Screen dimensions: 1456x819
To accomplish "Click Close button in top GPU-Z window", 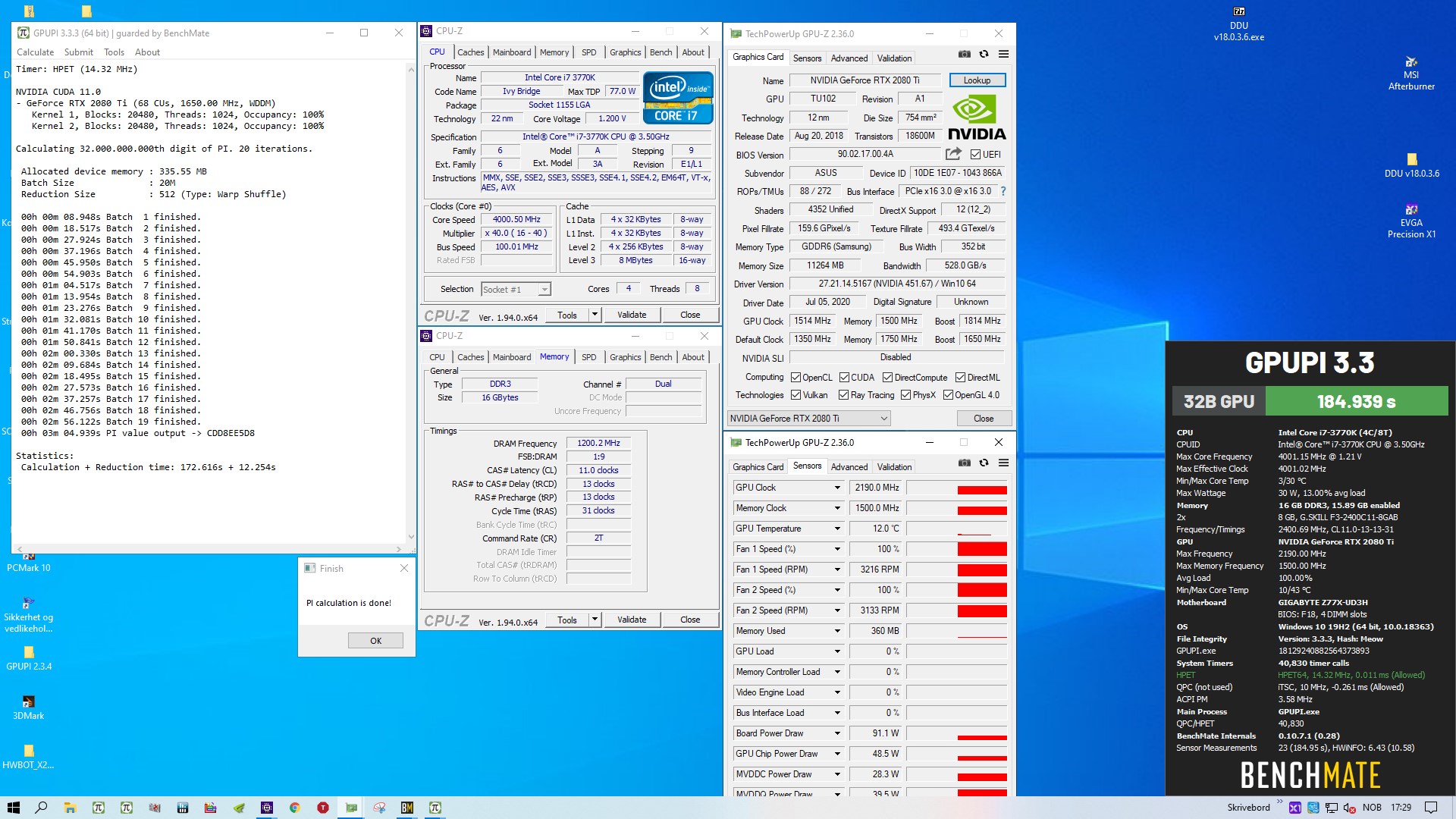I will click(x=984, y=419).
